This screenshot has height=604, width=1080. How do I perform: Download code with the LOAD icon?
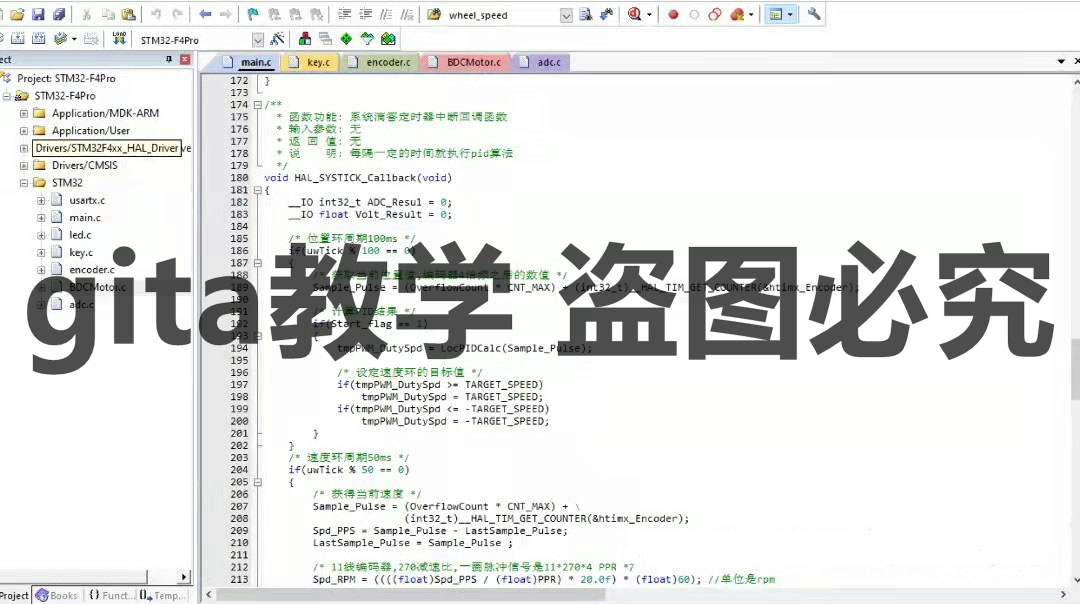pyautogui.click(x=119, y=39)
